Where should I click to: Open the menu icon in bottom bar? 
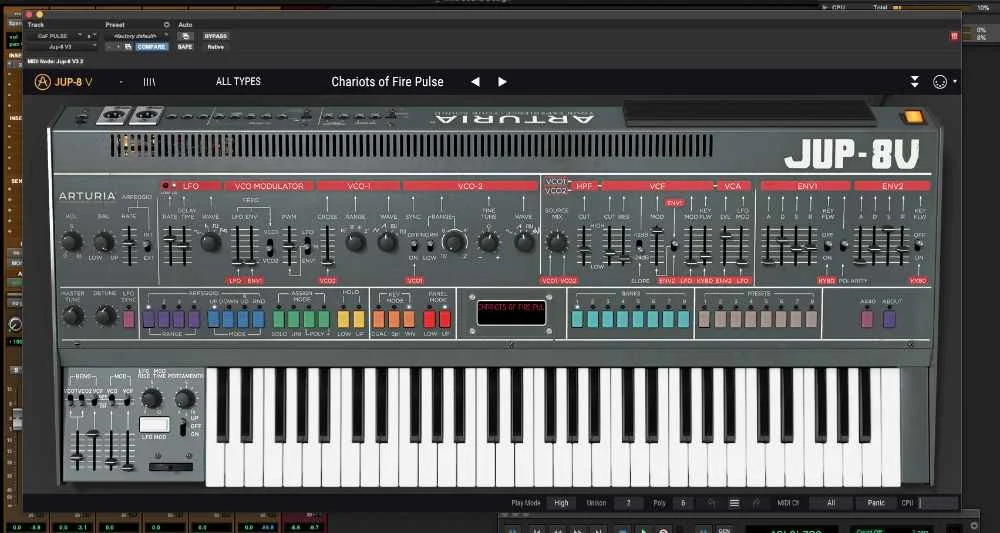click(x=734, y=503)
